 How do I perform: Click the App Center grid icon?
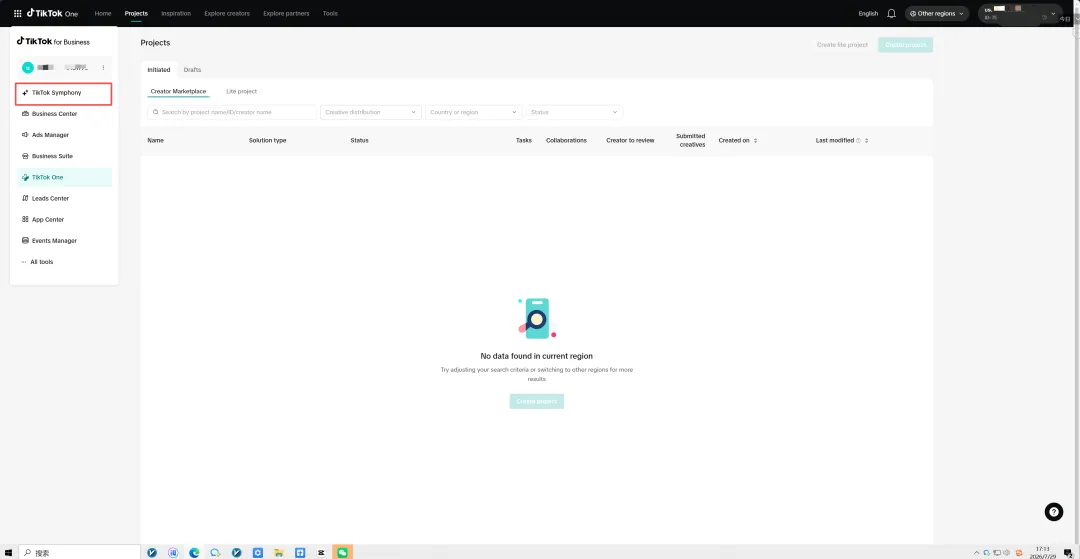(25, 220)
